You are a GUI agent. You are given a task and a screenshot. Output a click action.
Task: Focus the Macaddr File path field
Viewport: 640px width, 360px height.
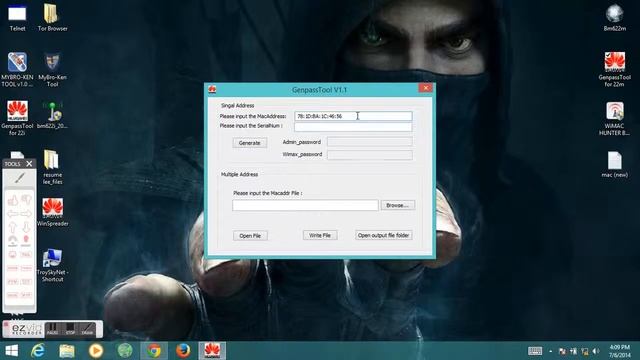pos(305,205)
